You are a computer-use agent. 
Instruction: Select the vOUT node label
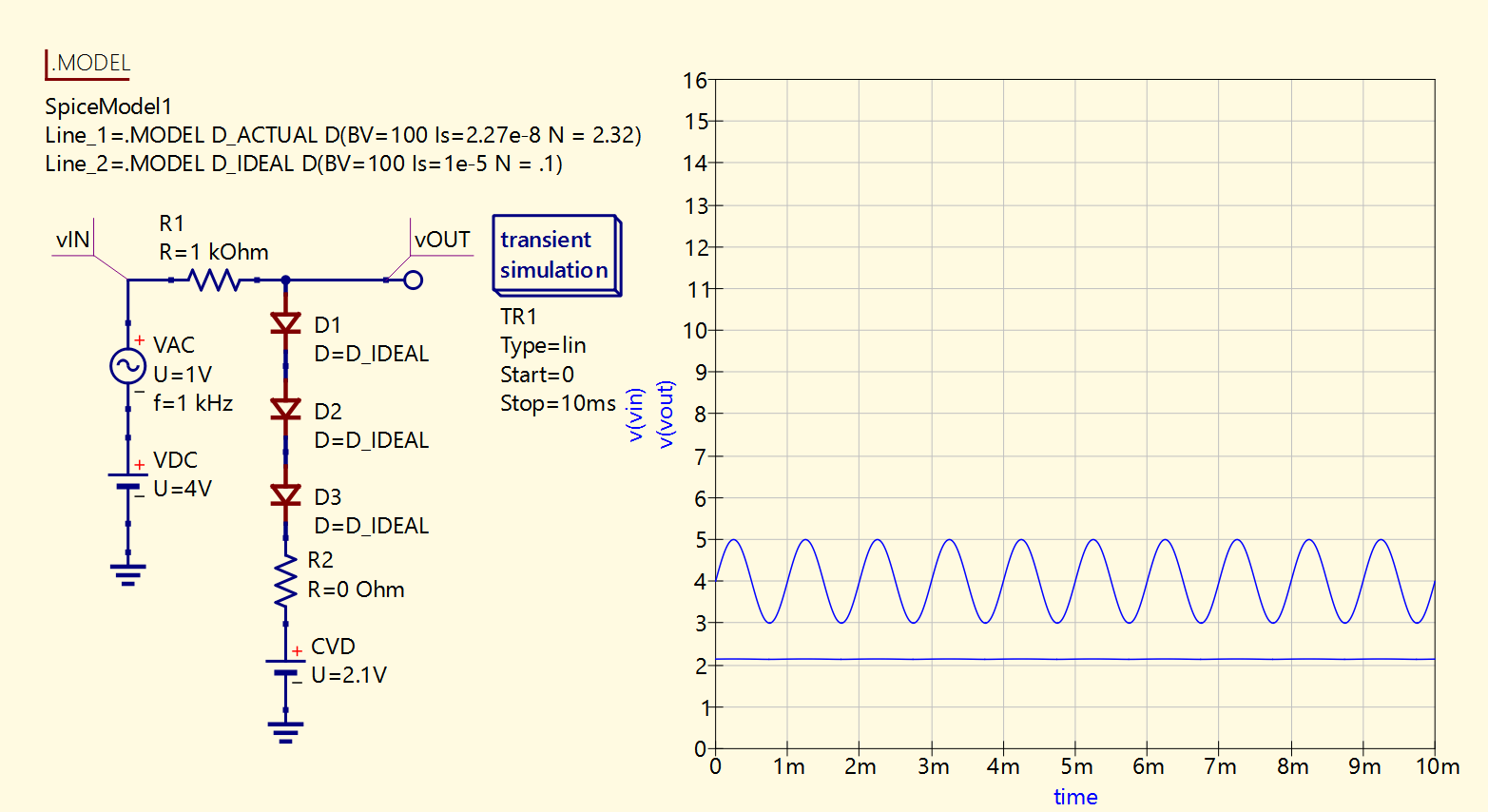pyautogui.click(x=442, y=240)
